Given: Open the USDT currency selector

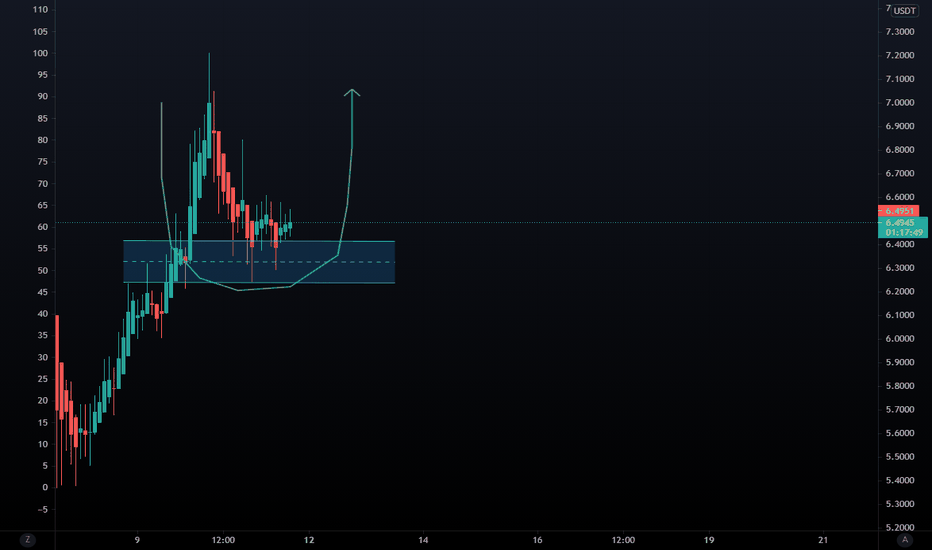Looking at the screenshot, I should (905, 11).
